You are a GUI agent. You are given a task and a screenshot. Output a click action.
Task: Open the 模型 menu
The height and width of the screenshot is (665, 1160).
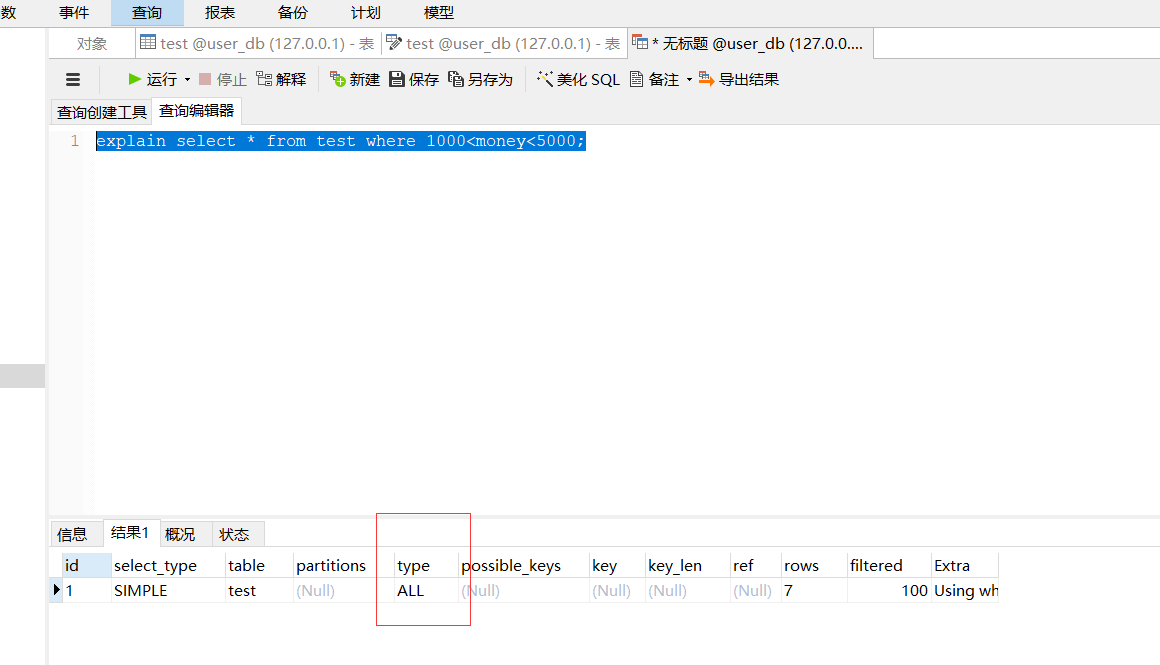tap(439, 13)
